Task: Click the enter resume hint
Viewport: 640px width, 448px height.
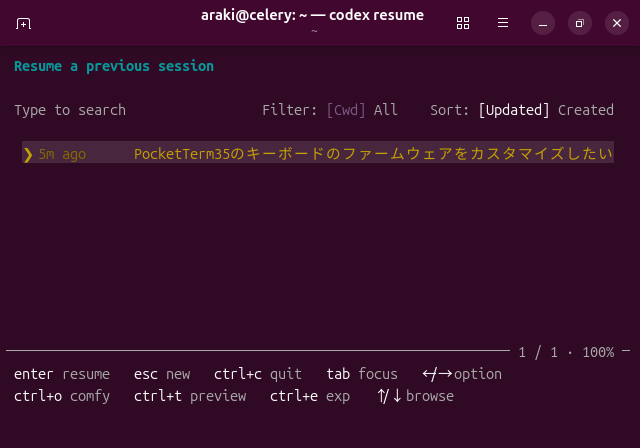Action: click(x=62, y=374)
